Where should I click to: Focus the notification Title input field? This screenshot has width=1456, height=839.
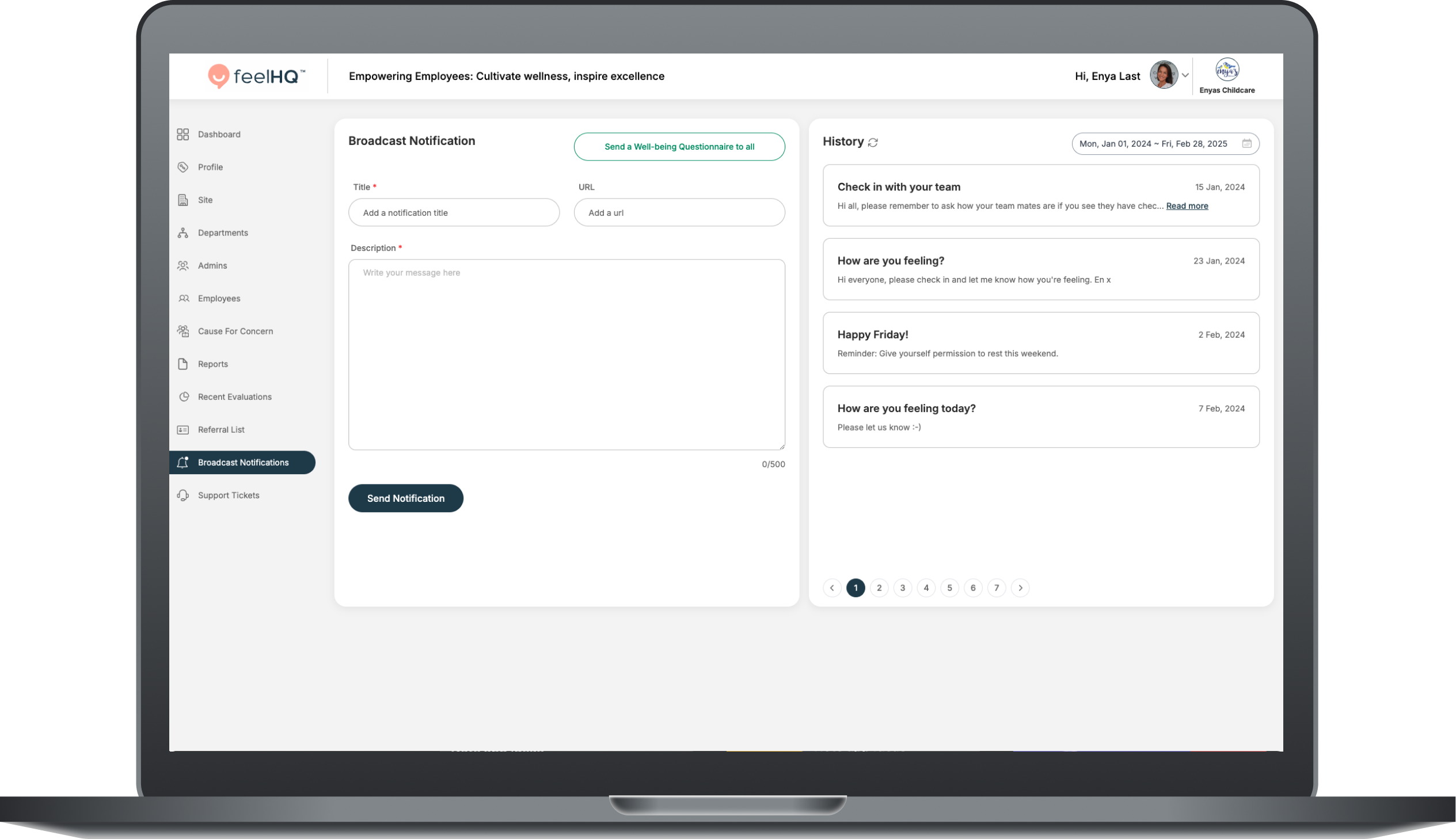pyautogui.click(x=454, y=213)
